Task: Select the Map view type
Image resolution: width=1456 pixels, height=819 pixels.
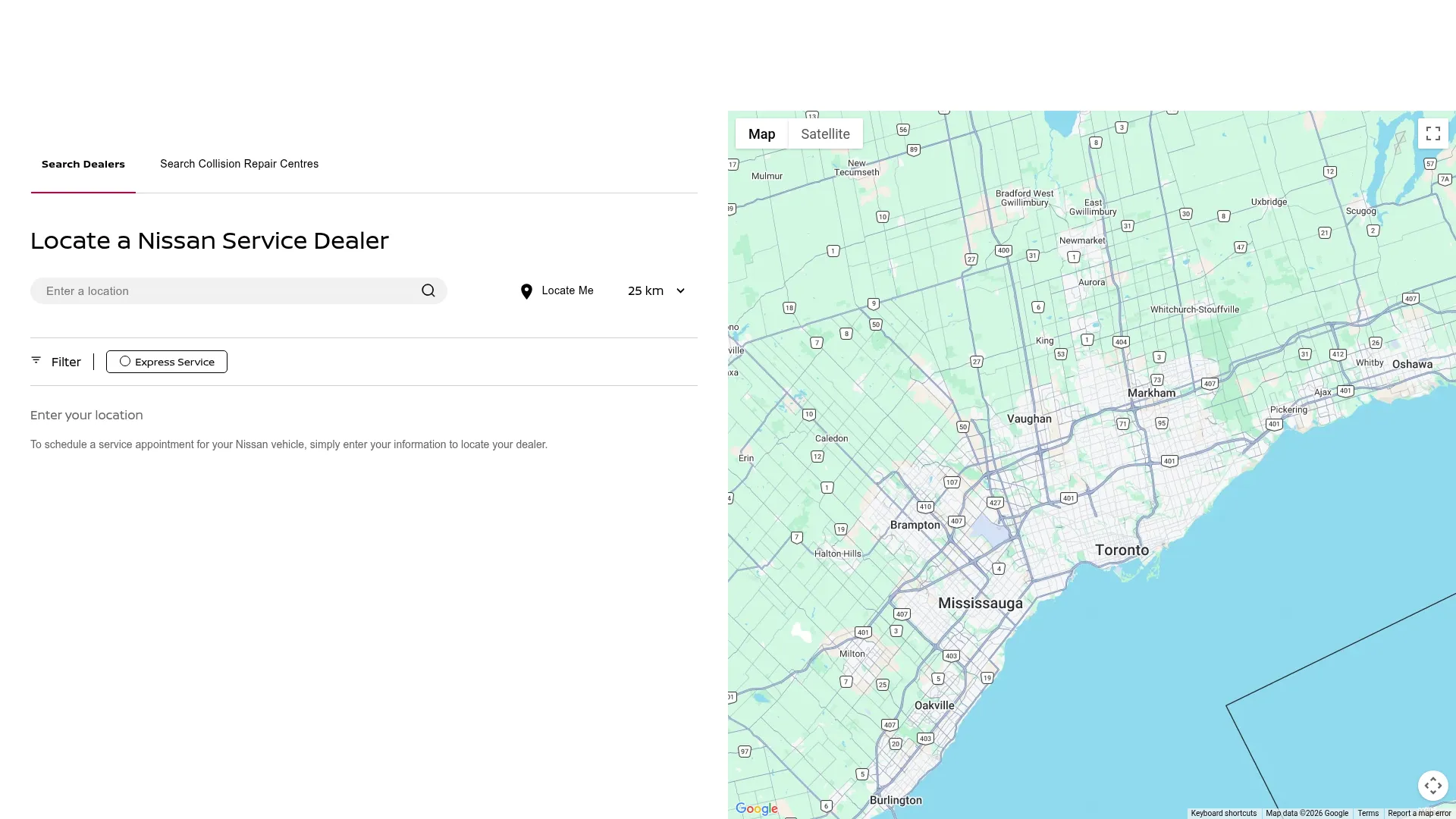Action: [x=761, y=133]
